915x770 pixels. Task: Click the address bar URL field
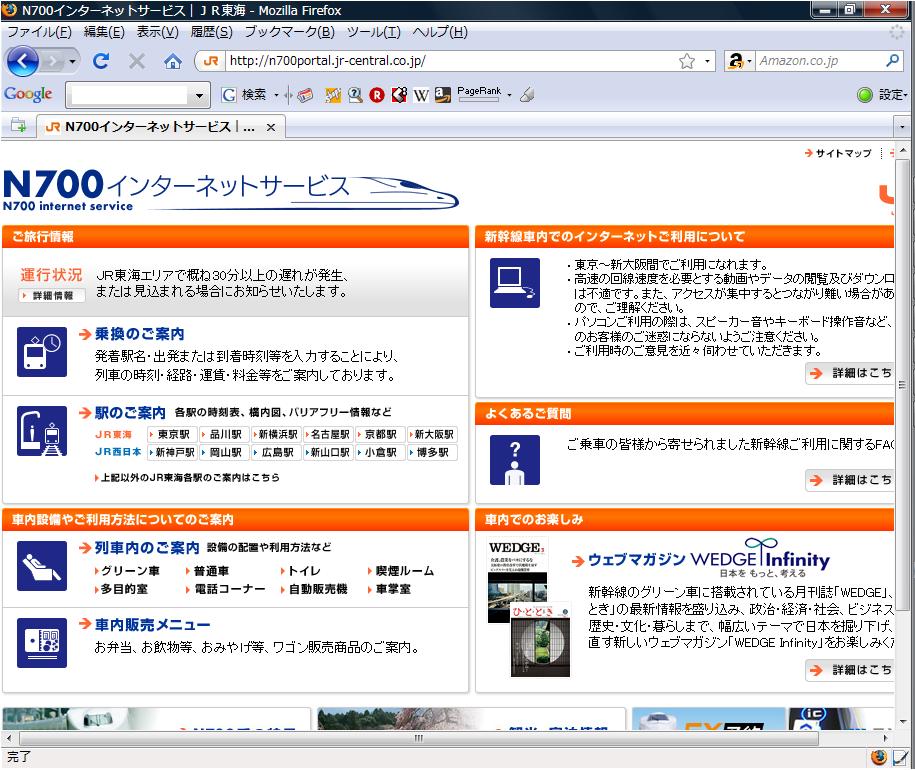[452, 61]
